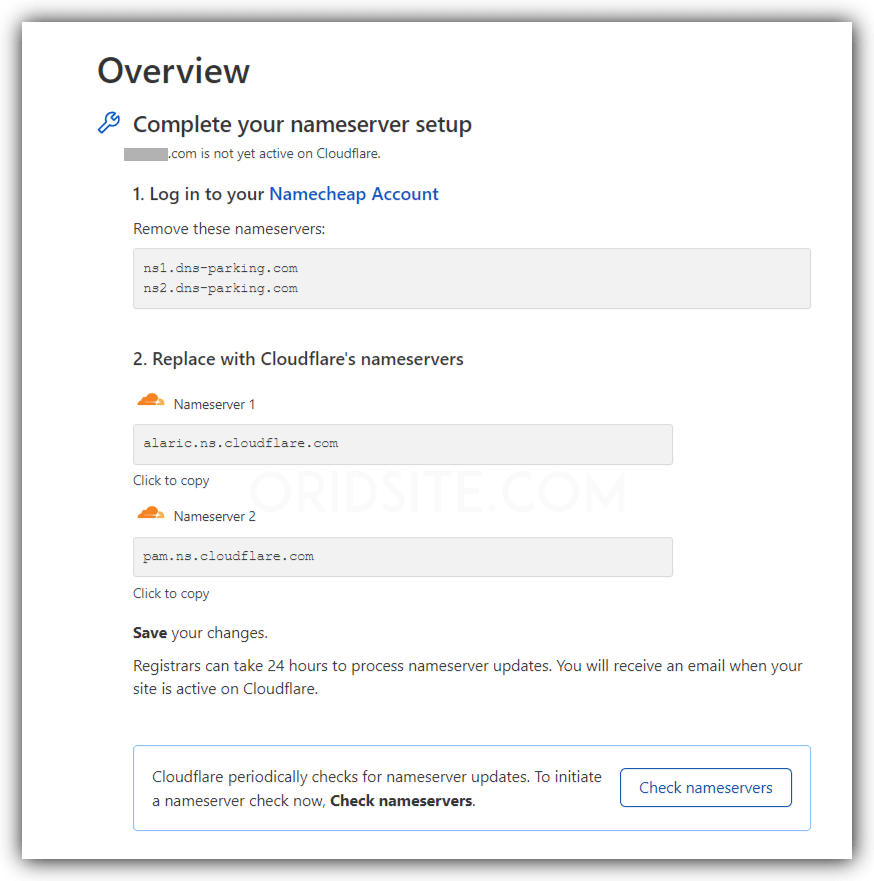The height and width of the screenshot is (881, 874).
Task: Click the 'Remove these nameservers' label
Action: pos(229,229)
